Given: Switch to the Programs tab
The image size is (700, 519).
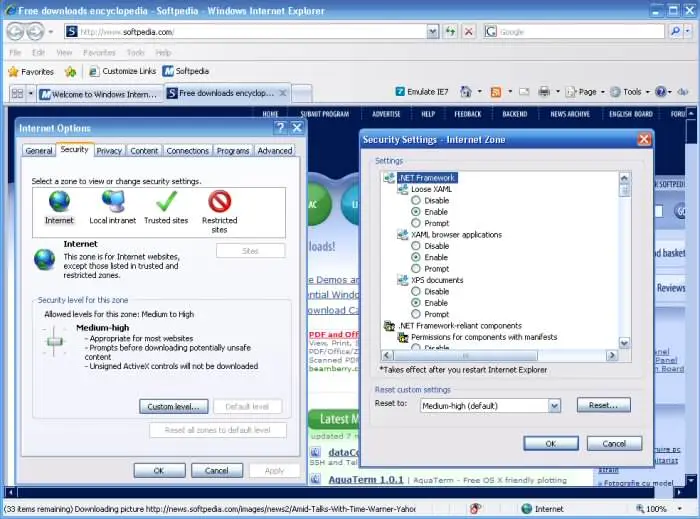Looking at the screenshot, I should [x=233, y=151].
